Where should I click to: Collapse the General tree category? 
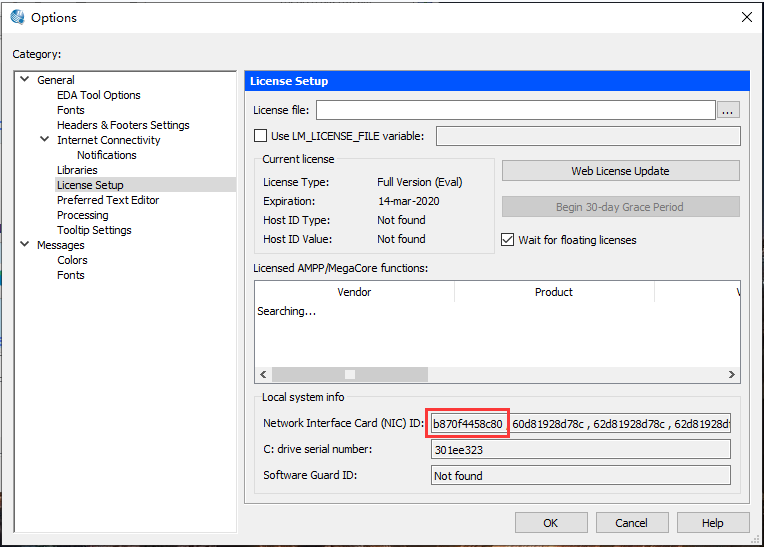25,80
